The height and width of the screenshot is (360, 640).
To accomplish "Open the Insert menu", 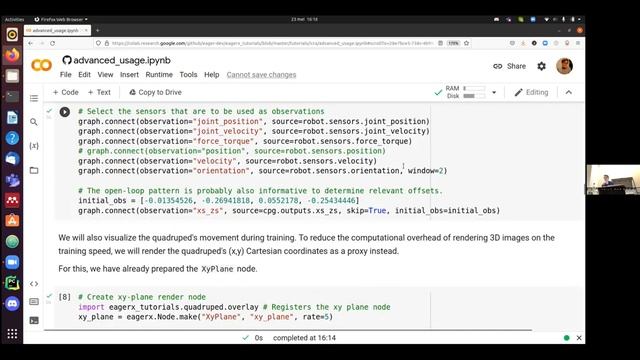I will click(129, 75).
